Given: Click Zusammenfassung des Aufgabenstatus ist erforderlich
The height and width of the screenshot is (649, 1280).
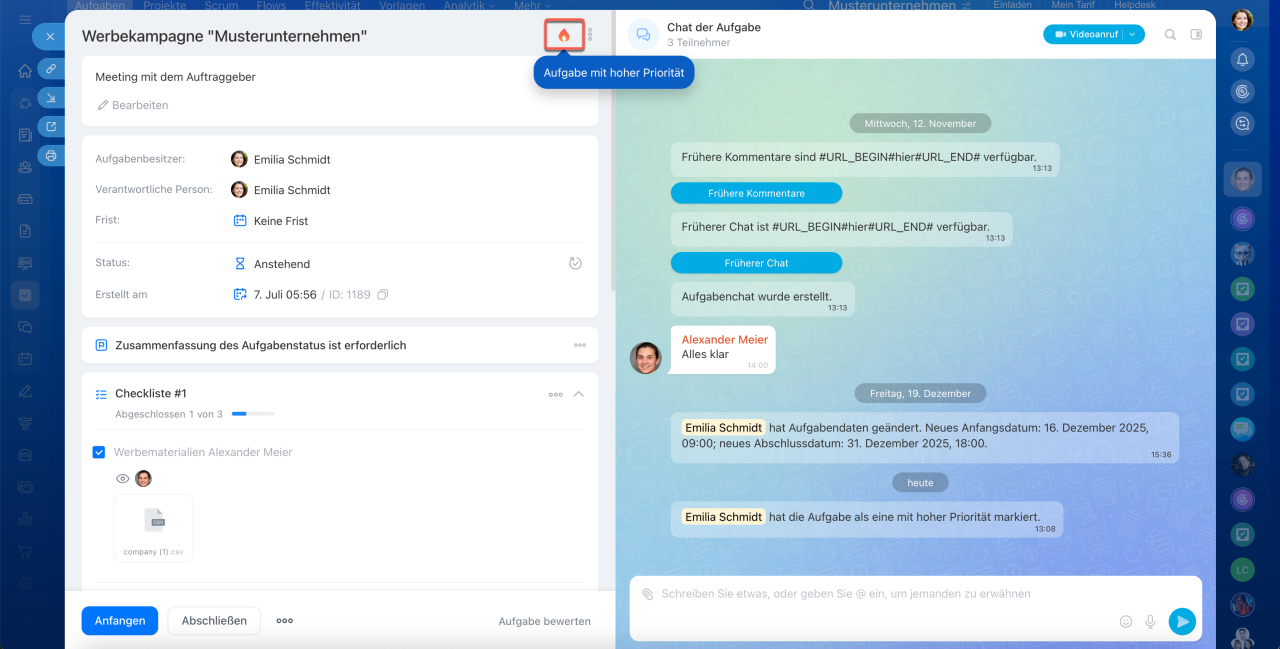Looking at the screenshot, I should coord(261,345).
